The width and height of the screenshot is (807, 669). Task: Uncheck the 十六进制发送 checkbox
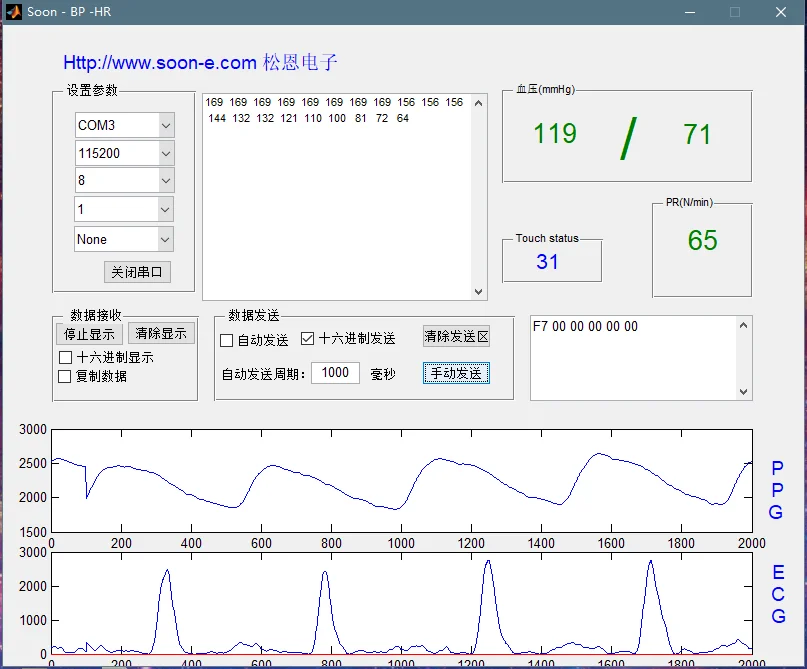(307, 339)
